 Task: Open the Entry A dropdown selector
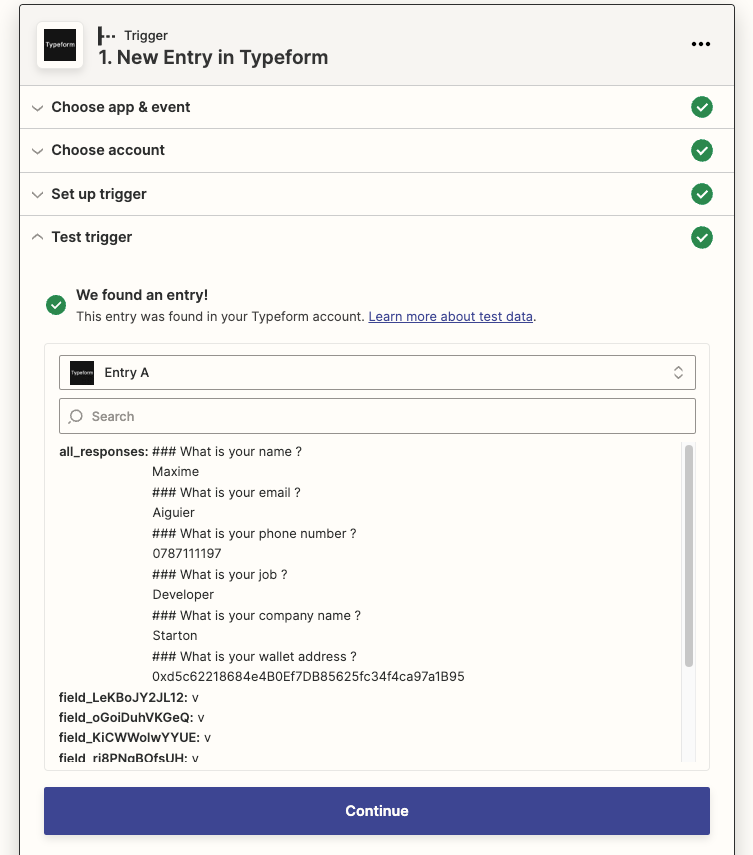point(377,372)
